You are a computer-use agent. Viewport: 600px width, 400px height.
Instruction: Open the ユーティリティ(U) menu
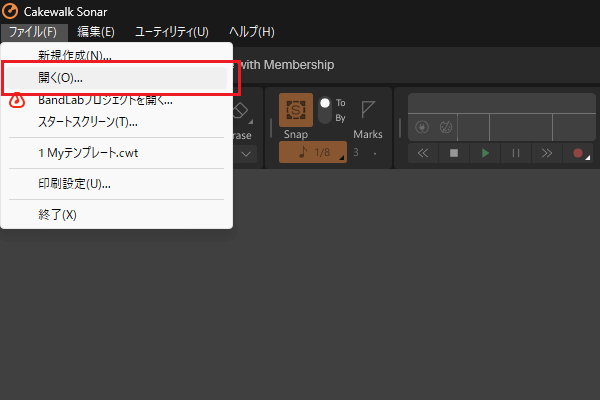172,32
